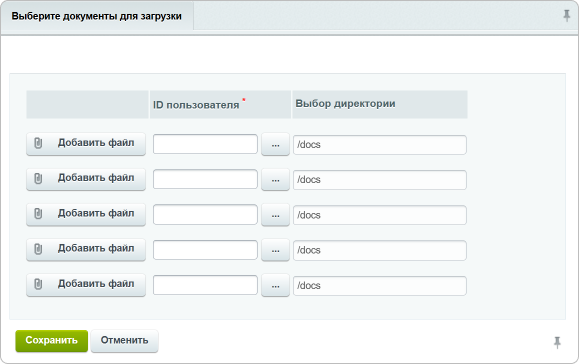The height and width of the screenshot is (364, 579).
Task: Open user picker (...) in first row
Action: point(275,144)
